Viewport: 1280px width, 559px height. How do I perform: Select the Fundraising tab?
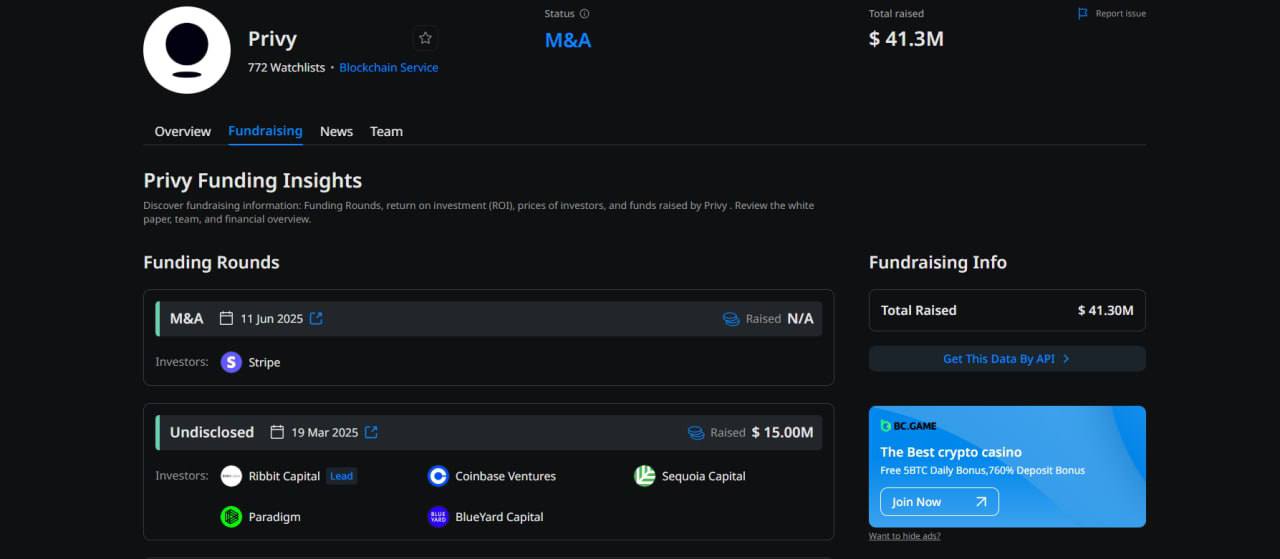point(265,131)
